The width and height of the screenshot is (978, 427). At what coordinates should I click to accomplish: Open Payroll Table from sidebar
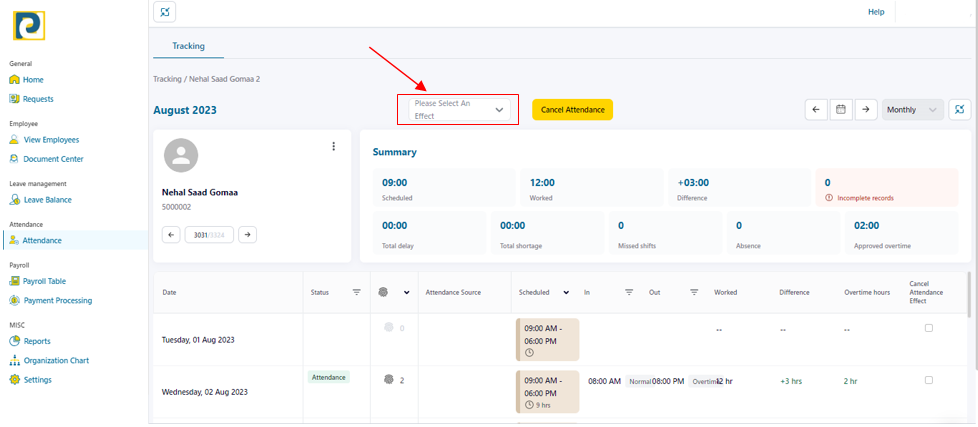pyautogui.click(x=44, y=281)
